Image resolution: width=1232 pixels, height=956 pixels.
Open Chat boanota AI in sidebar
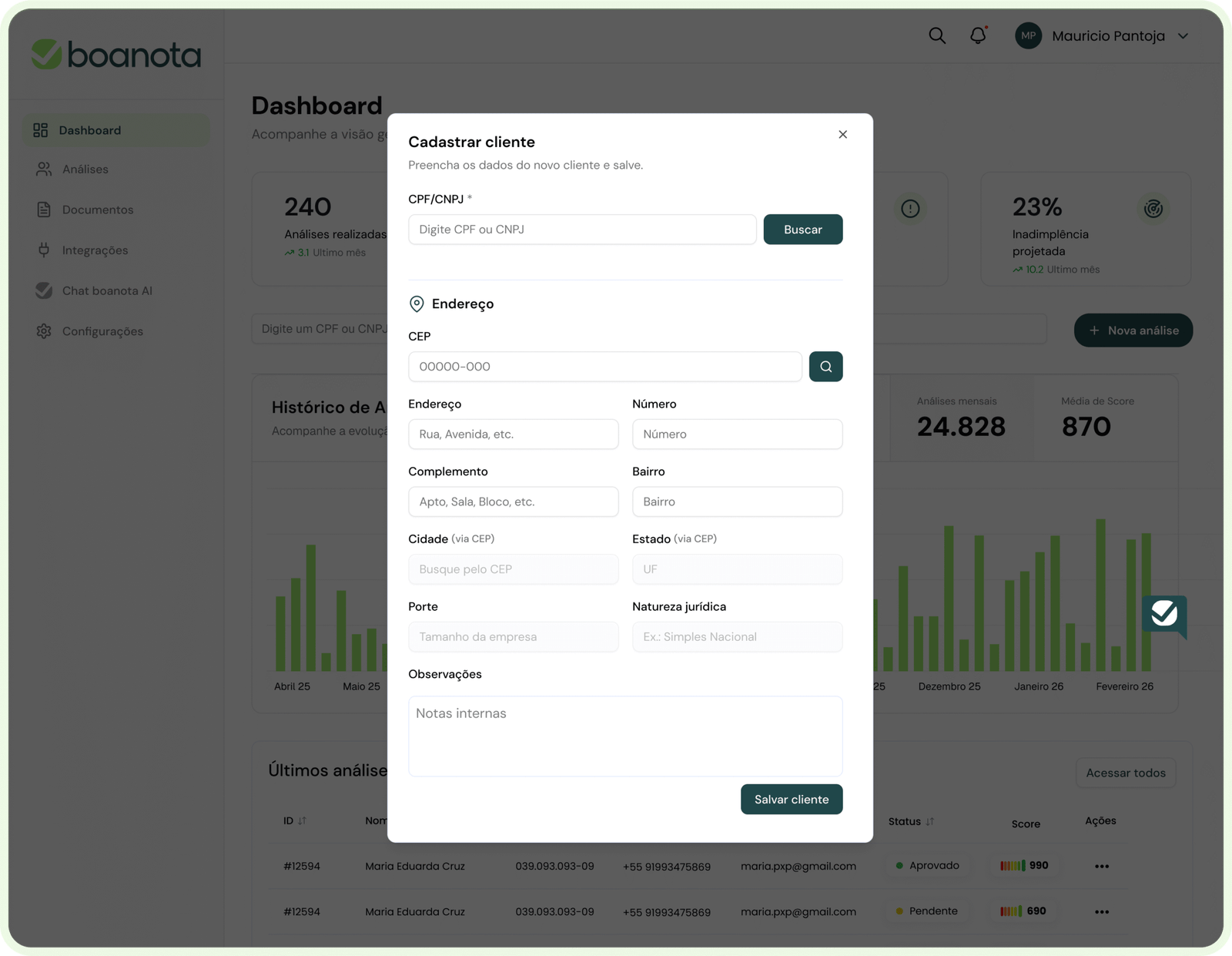tap(107, 291)
